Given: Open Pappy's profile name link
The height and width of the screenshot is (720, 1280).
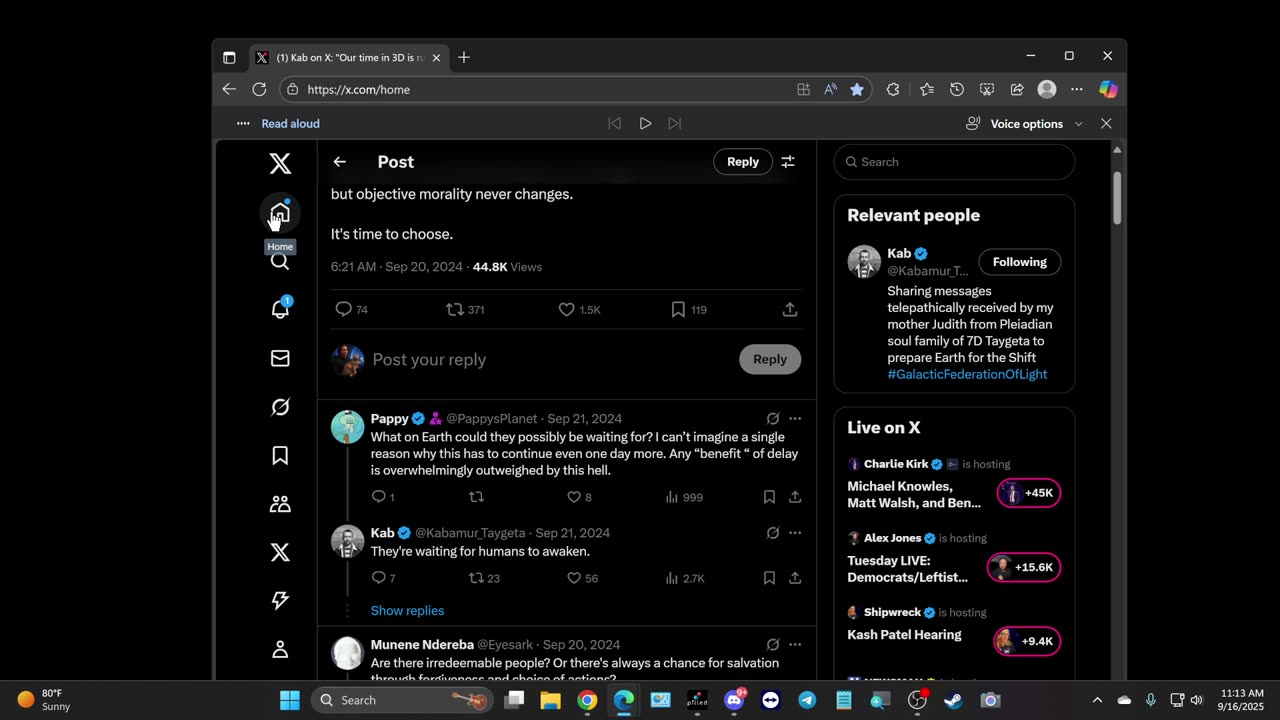Looking at the screenshot, I should [390, 419].
